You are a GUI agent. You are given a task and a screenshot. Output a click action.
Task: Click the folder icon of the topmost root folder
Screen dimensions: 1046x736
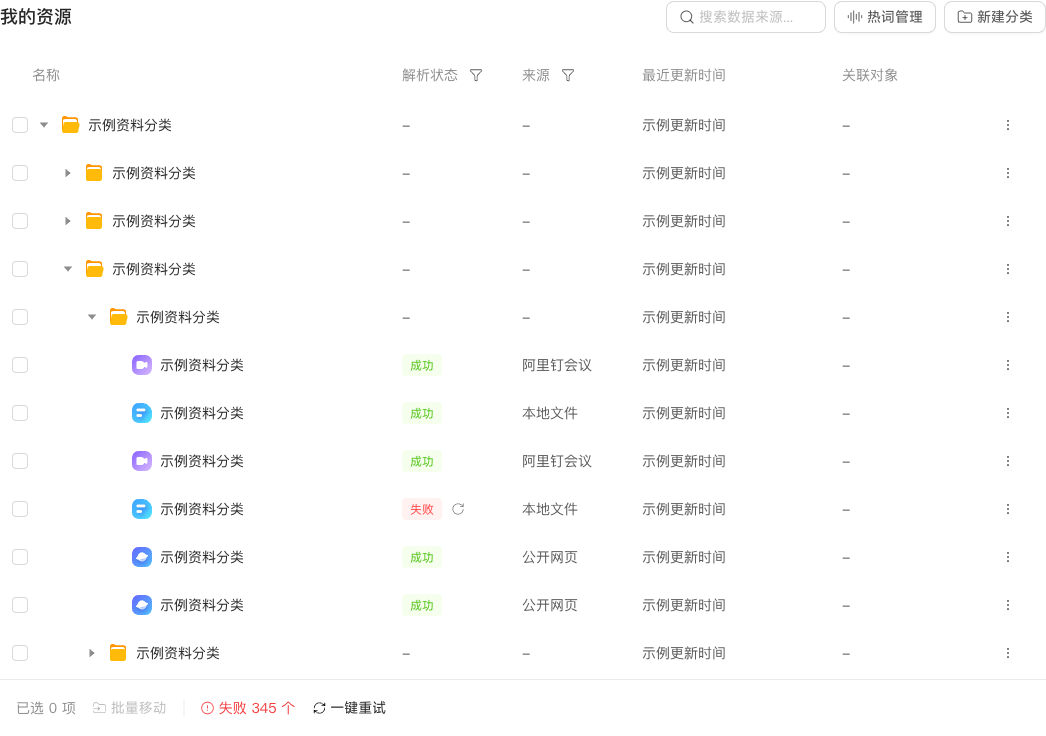click(x=70, y=125)
